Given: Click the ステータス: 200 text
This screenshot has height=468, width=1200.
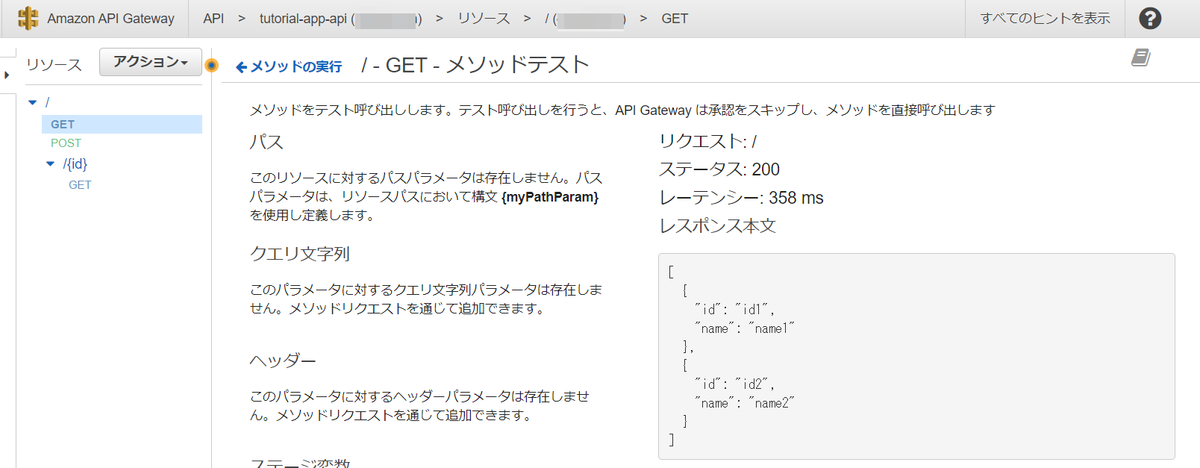Looking at the screenshot, I should coord(719,169).
